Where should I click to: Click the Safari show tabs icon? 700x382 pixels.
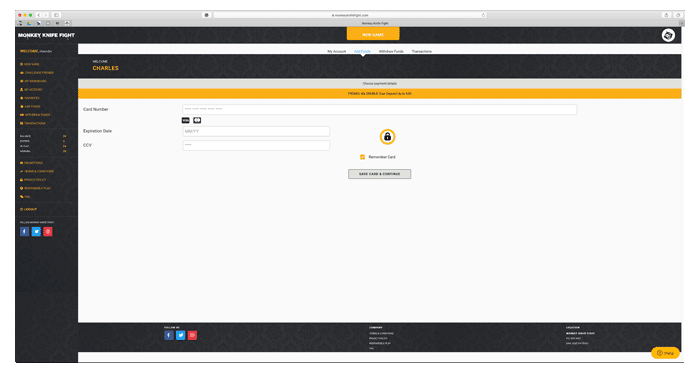(678, 15)
